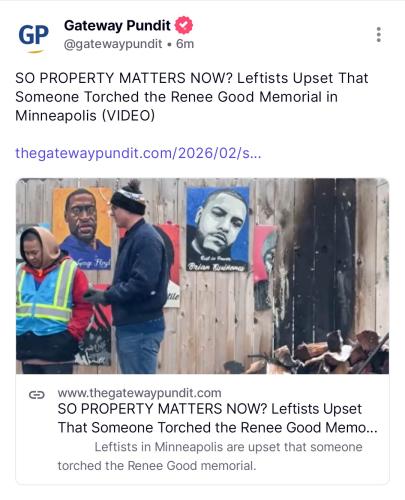Click the card description about Leftists in Minneapolis
Viewport: 405px width, 500px height.
click(x=210, y=456)
